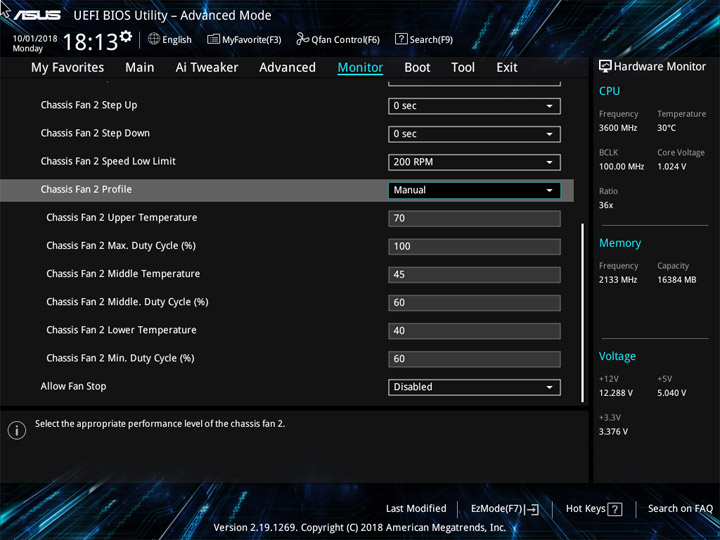Viewport: 720px width, 540px height.
Task: Expand Chassis Fan 2 Speed Low Limit dropdown
Action: (x=474, y=162)
